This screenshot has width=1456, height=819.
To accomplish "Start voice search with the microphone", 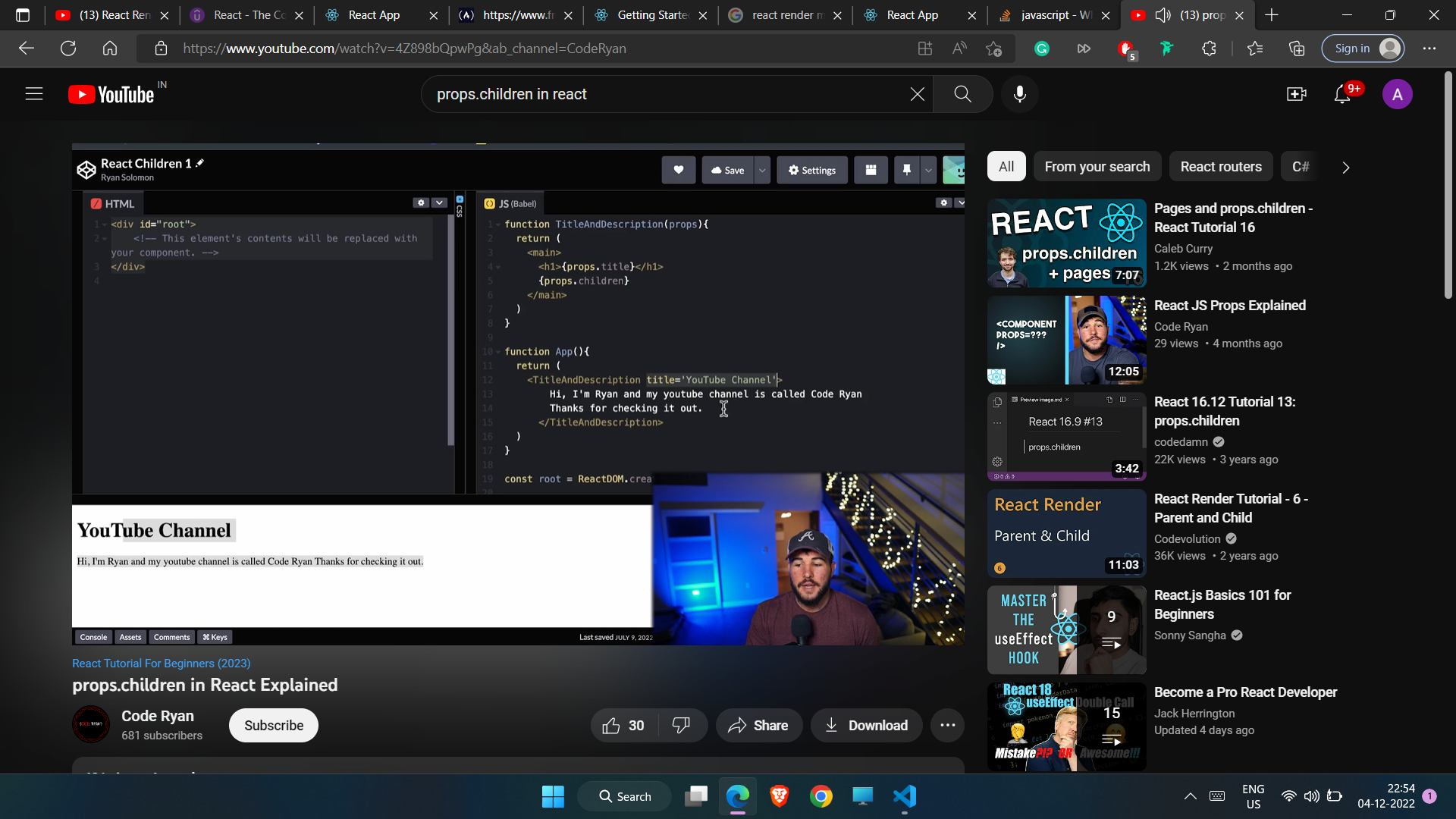I will 1020,94.
